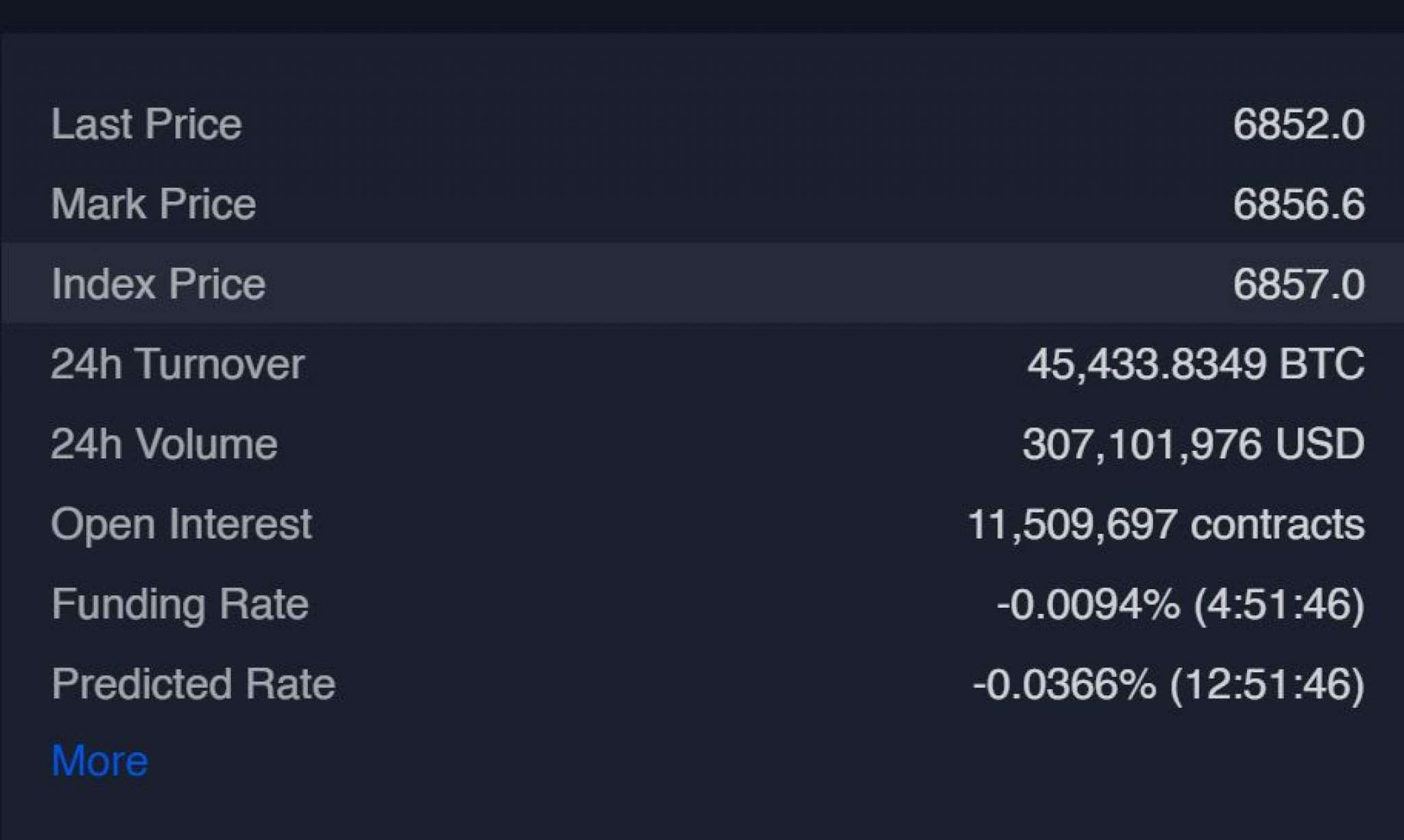The image size is (1404, 840).
Task: Click the predicted countdown timer 12:51:46
Action: (1267, 684)
